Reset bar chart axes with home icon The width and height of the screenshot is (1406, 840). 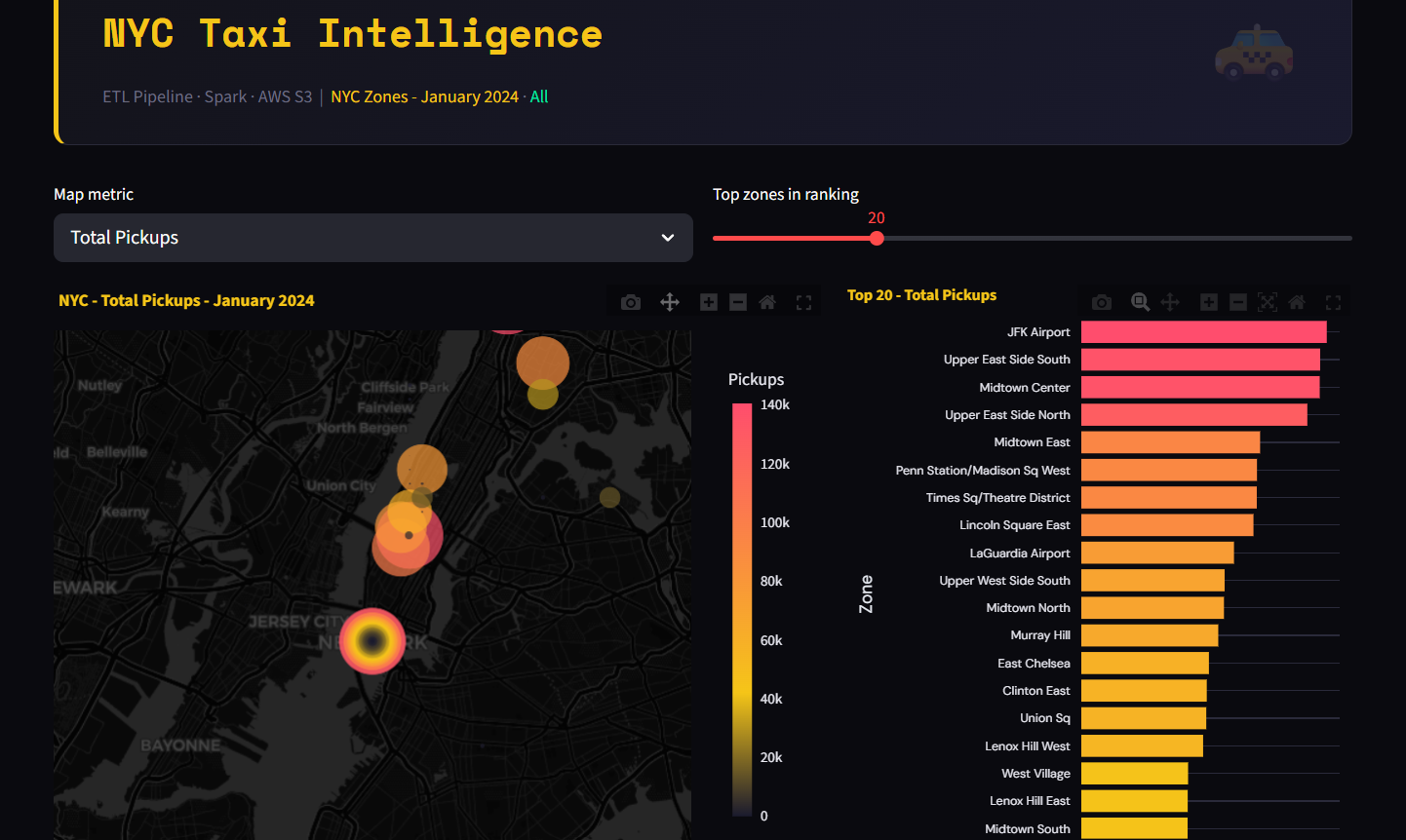click(1297, 302)
